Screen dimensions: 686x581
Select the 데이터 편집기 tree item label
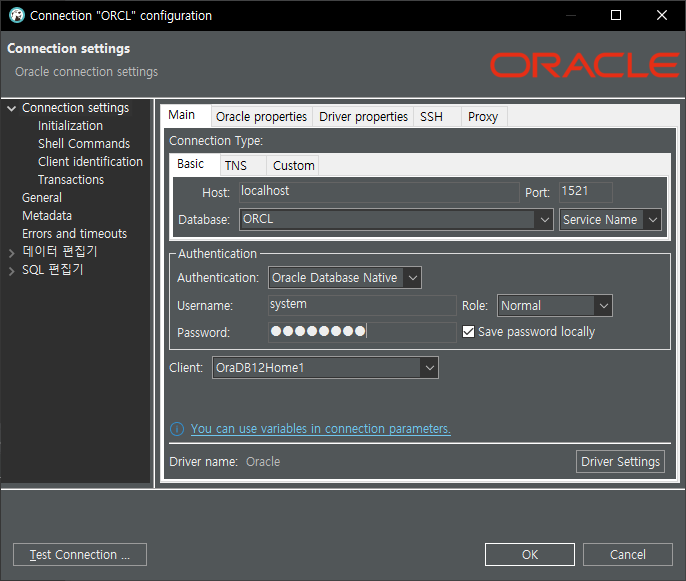click(60, 252)
